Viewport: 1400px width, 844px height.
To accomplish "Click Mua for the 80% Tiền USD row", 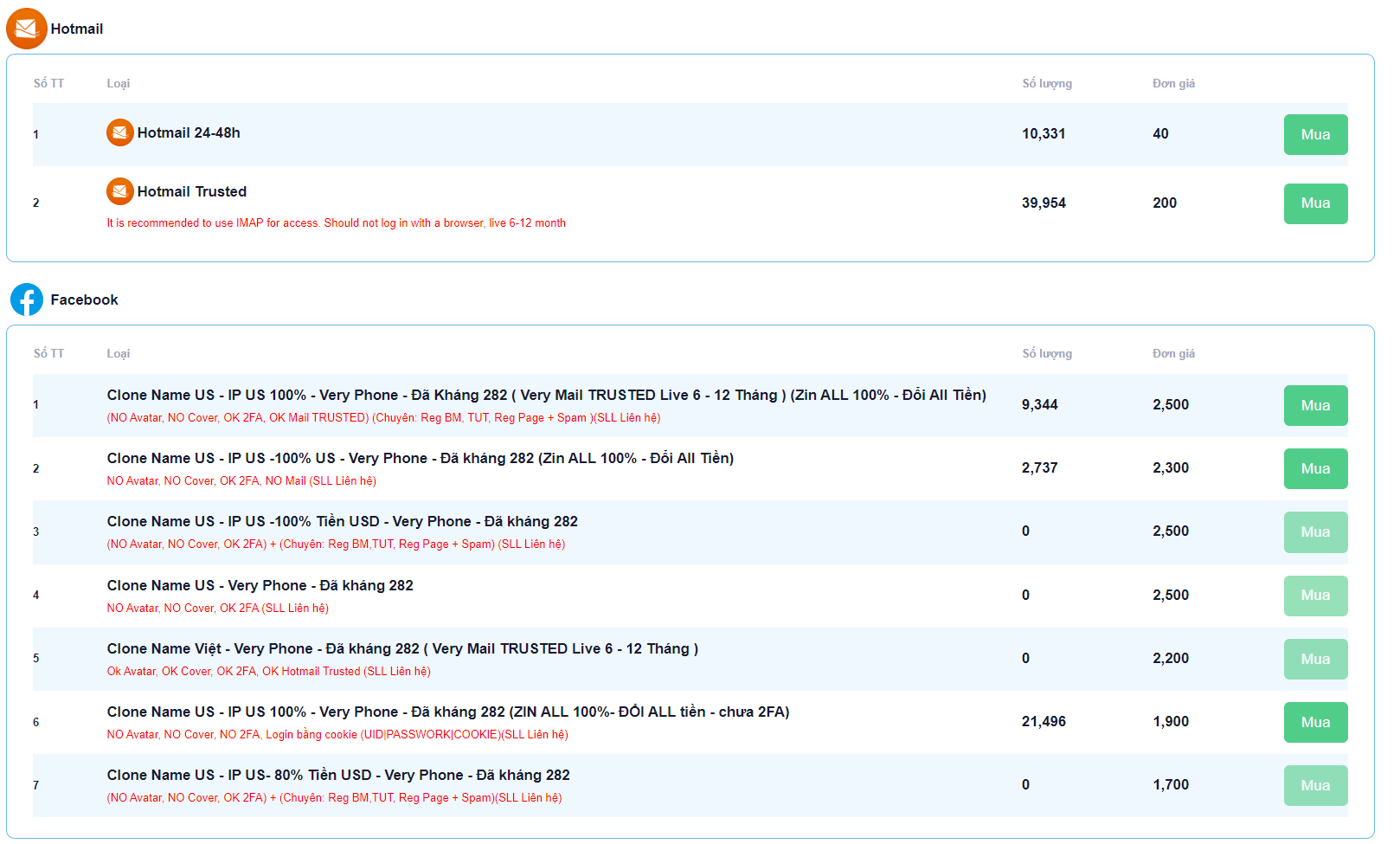I will coord(1315,785).
